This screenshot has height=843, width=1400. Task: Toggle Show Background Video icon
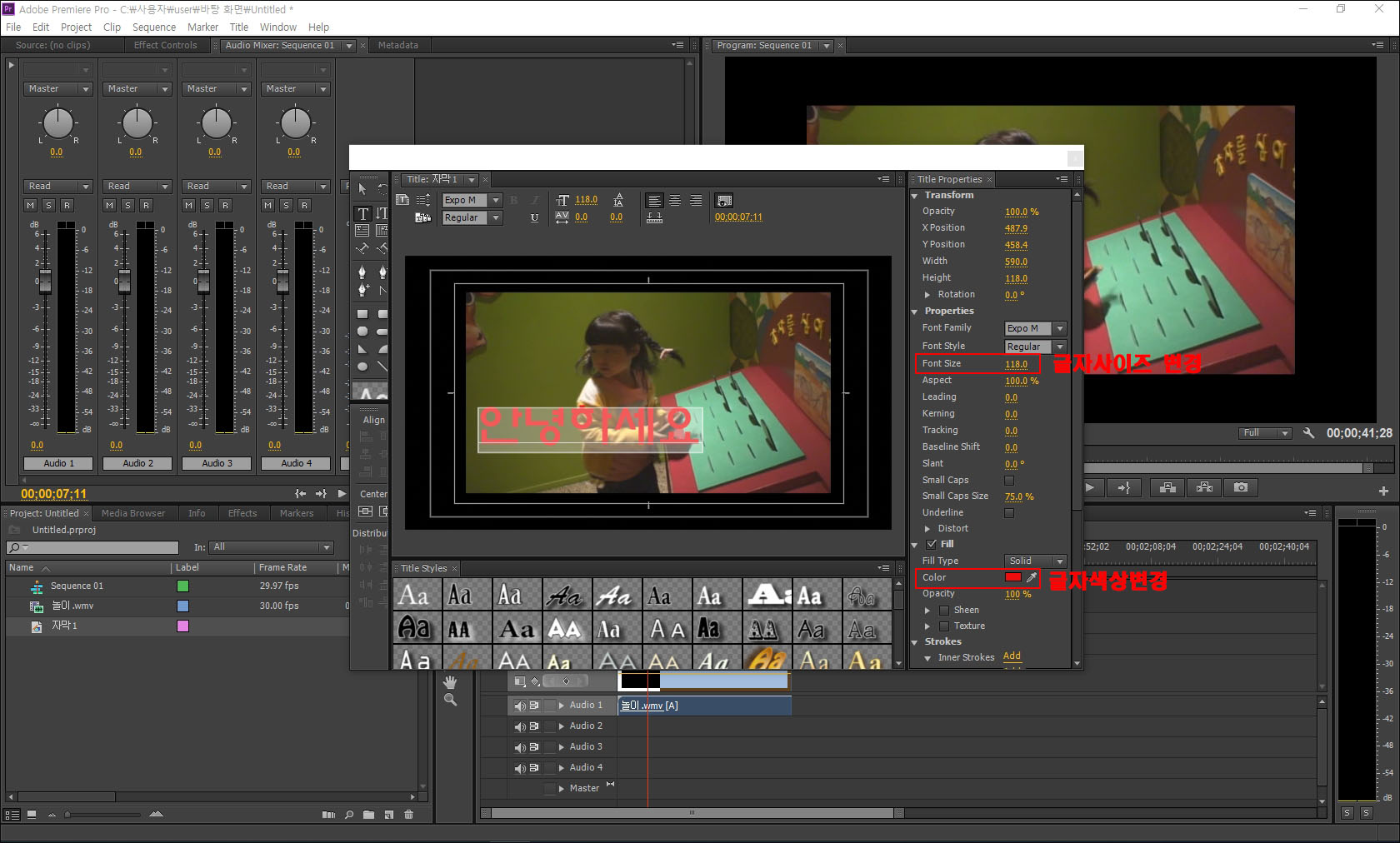coord(724,201)
